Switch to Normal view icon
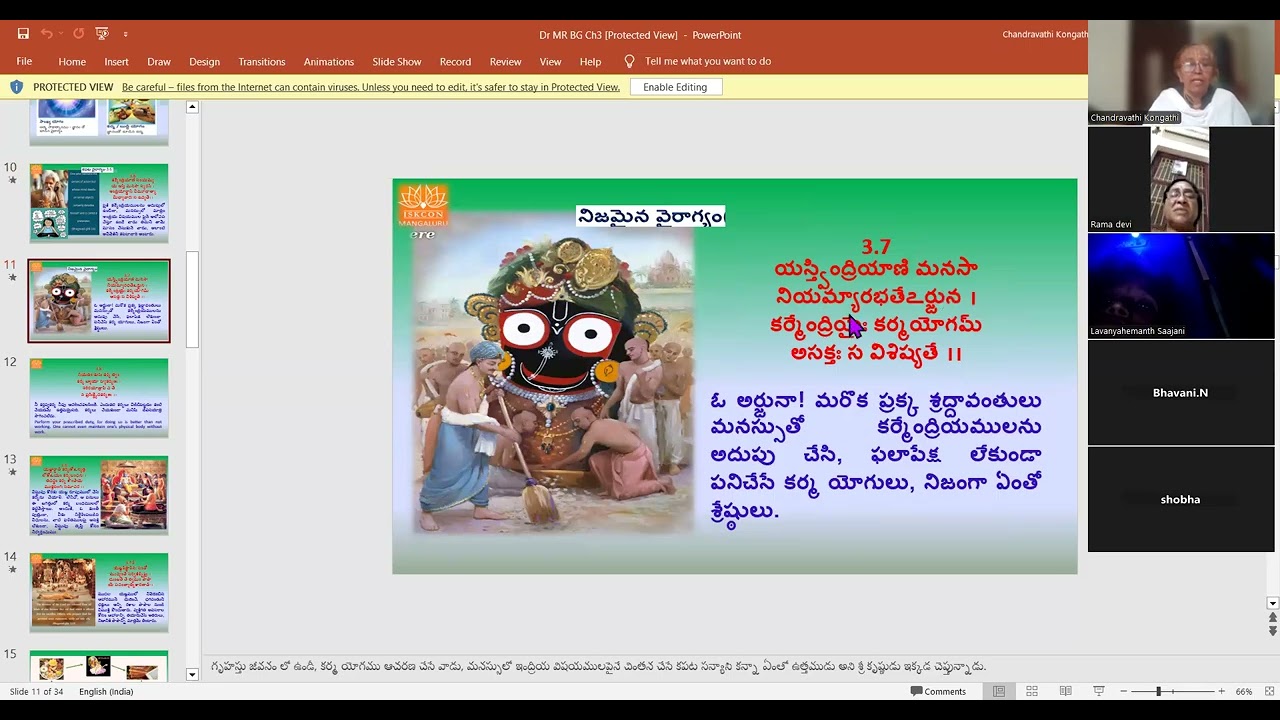Viewport: 1280px width, 720px height. tap(998, 691)
